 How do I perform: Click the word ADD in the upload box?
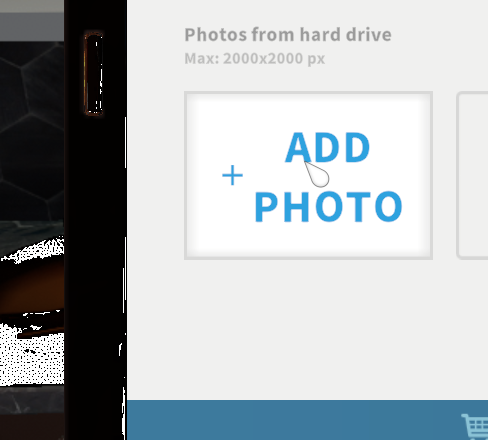(328, 147)
